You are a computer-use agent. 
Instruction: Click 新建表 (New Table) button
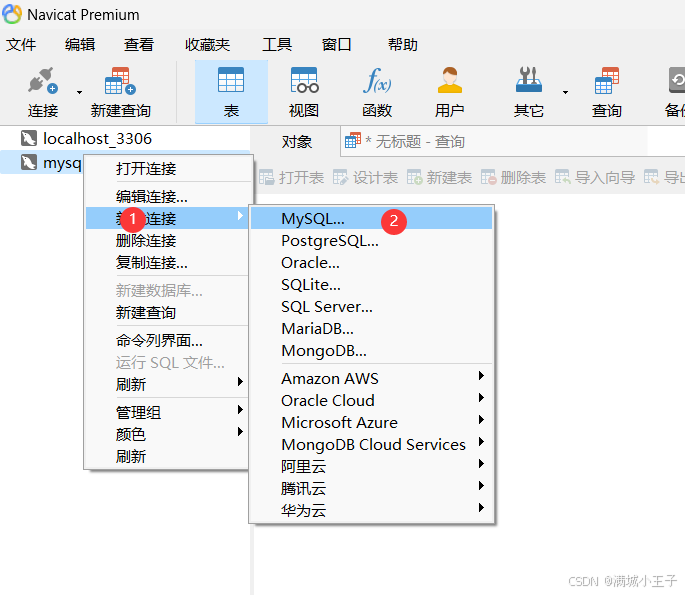click(439, 178)
